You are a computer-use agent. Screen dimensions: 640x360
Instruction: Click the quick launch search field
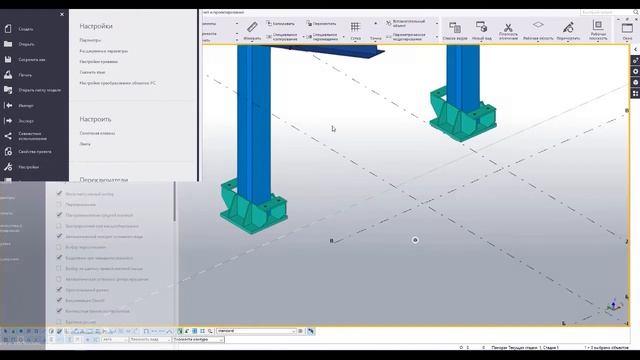coord(606,13)
